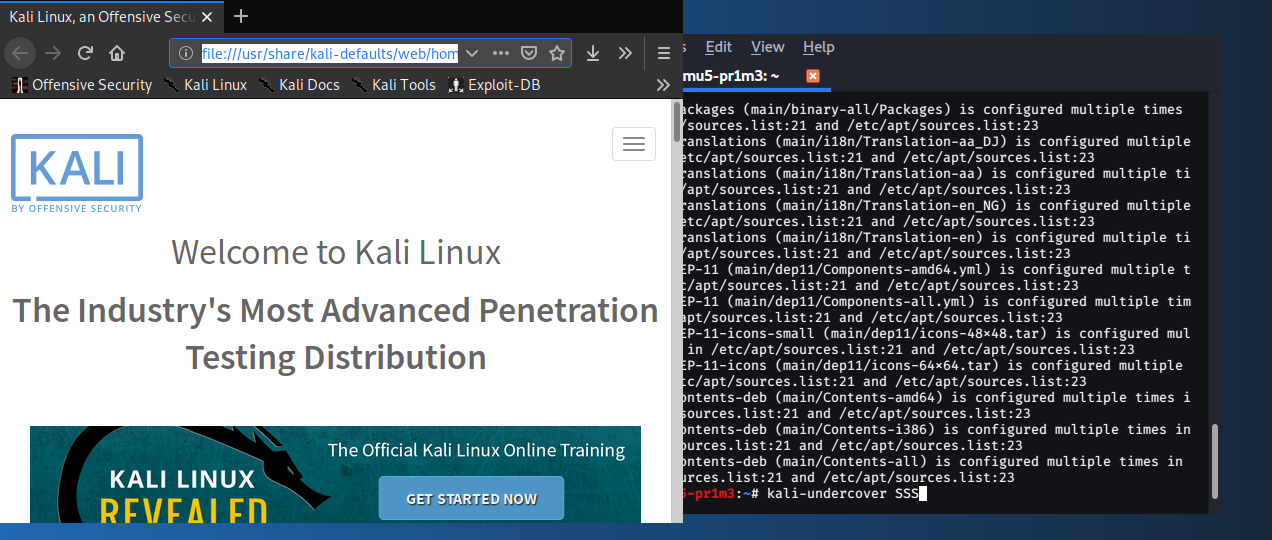Bookmark this page with star icon

(557, 53)
